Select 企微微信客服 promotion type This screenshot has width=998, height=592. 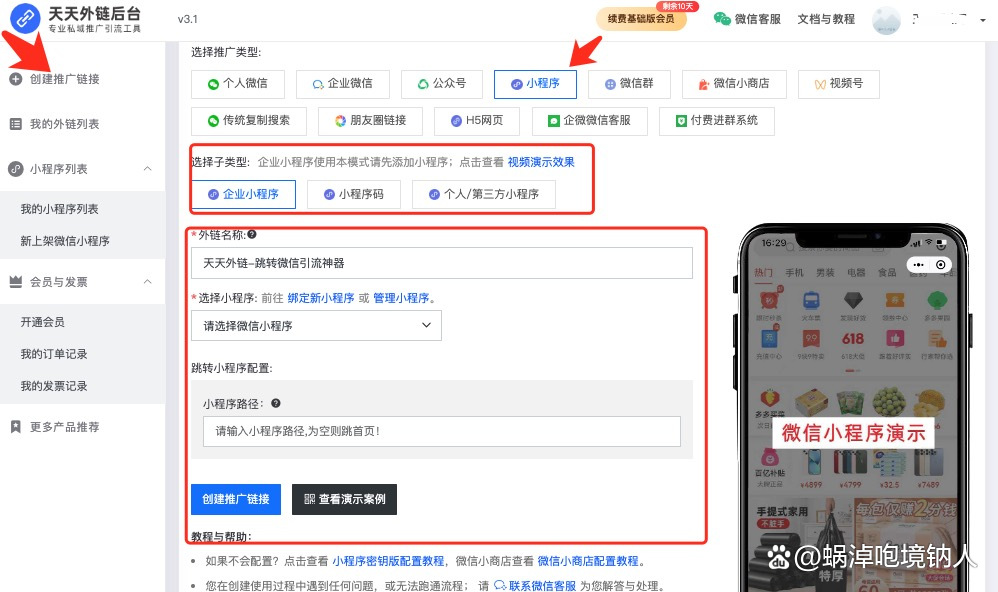tap(589, 121)
